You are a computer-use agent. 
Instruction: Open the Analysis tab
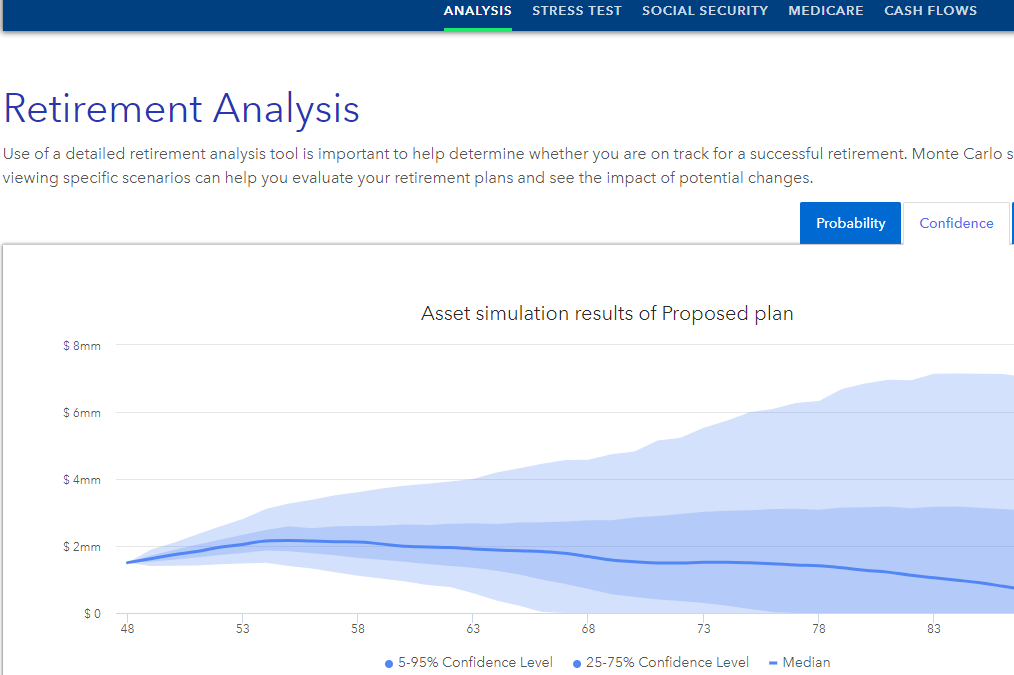click(477, 11)
